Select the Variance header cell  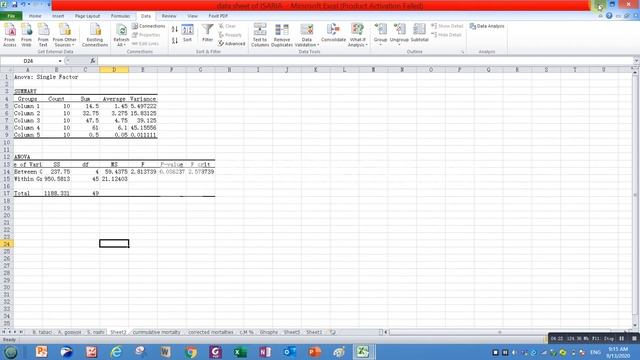(143, 99)
